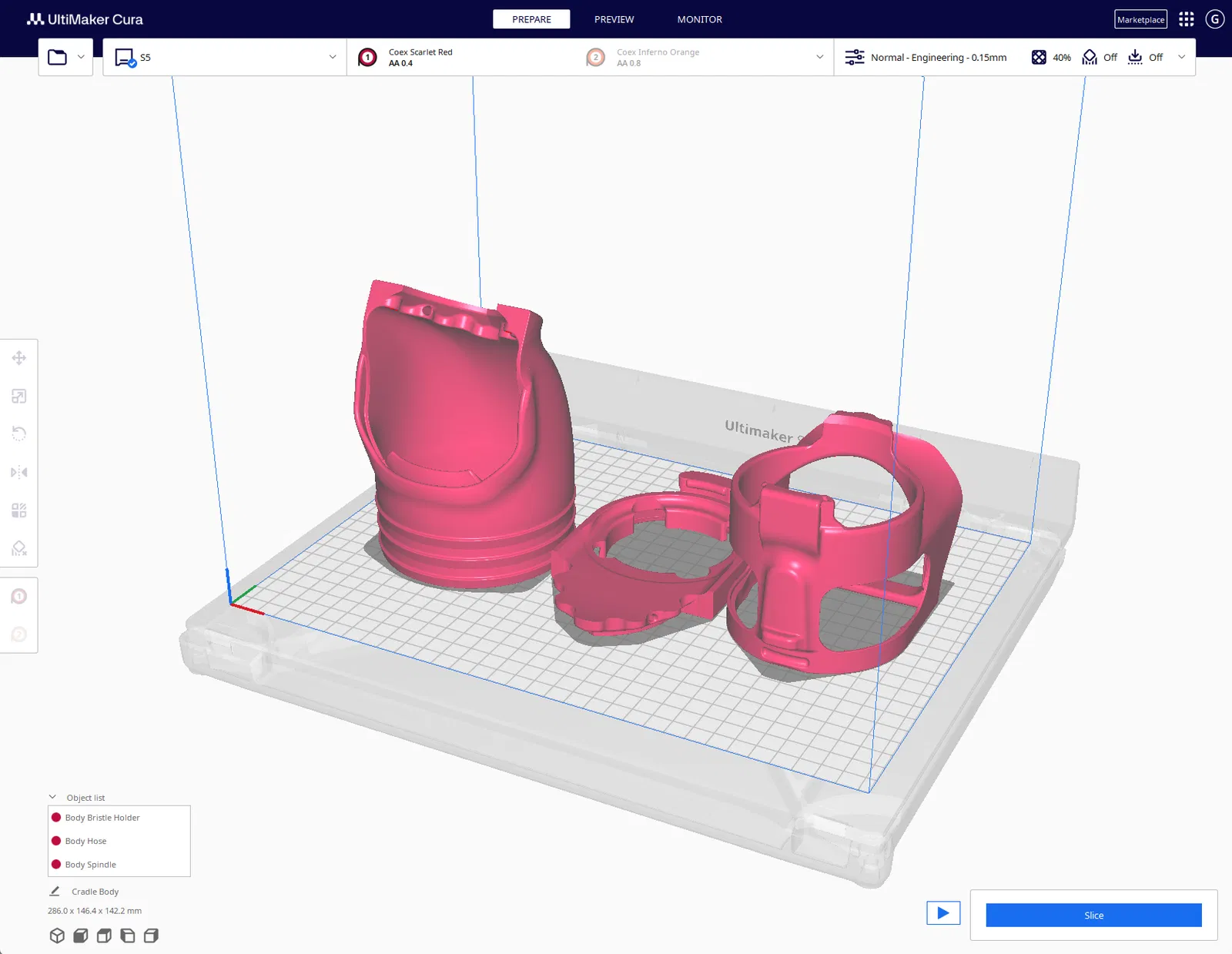Switch to 3D isometric view cube icon

[x=57, y=936]
